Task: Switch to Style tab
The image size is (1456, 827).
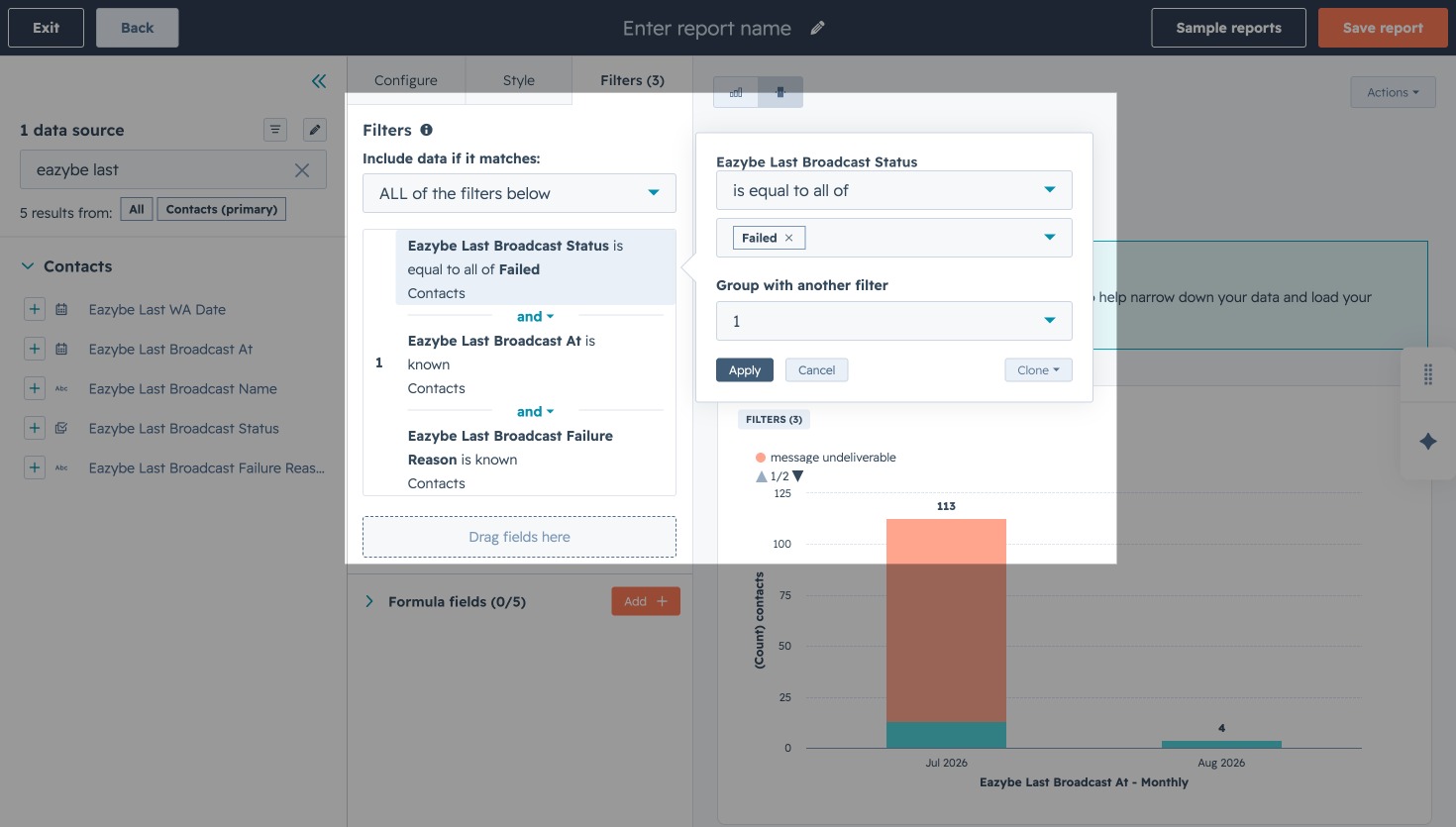Action: (519, 80)
